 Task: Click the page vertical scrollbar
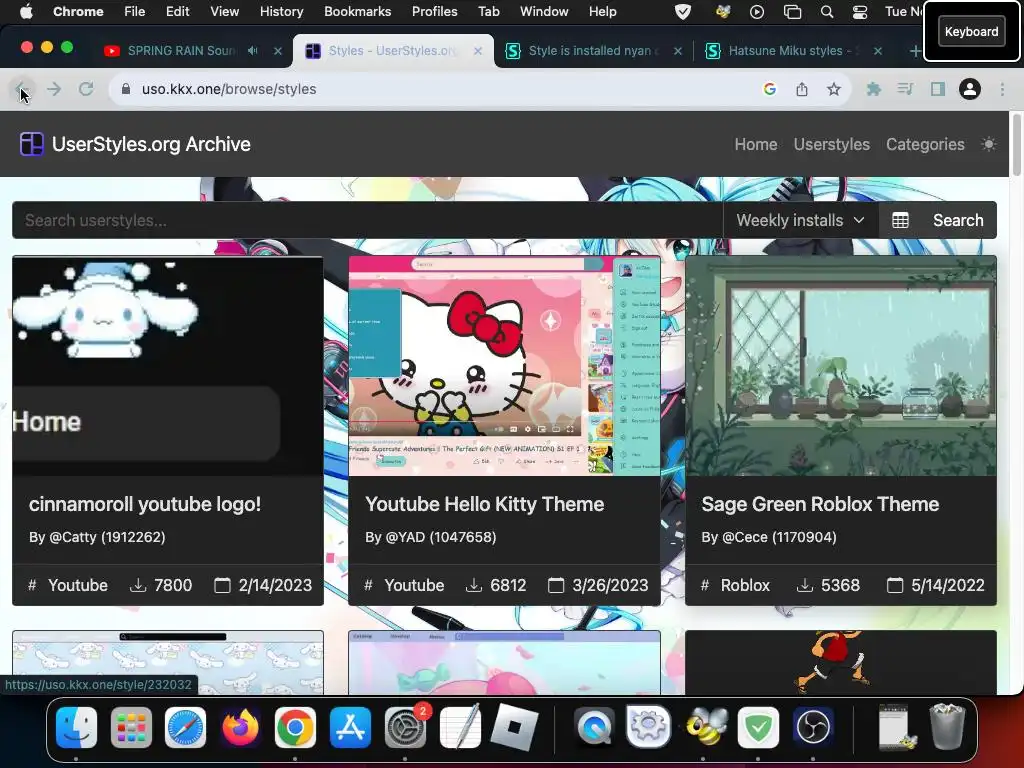1016,146
